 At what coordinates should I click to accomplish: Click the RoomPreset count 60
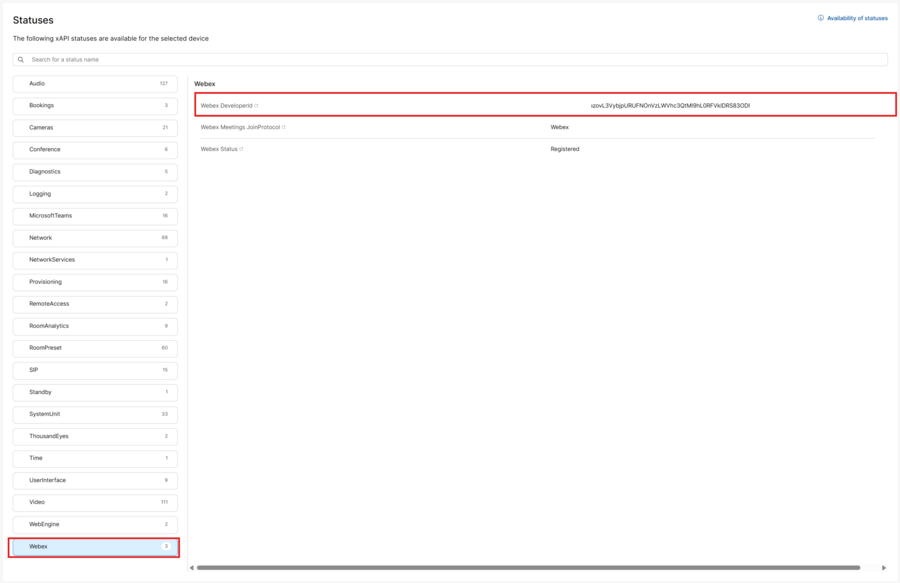[165, 348]
